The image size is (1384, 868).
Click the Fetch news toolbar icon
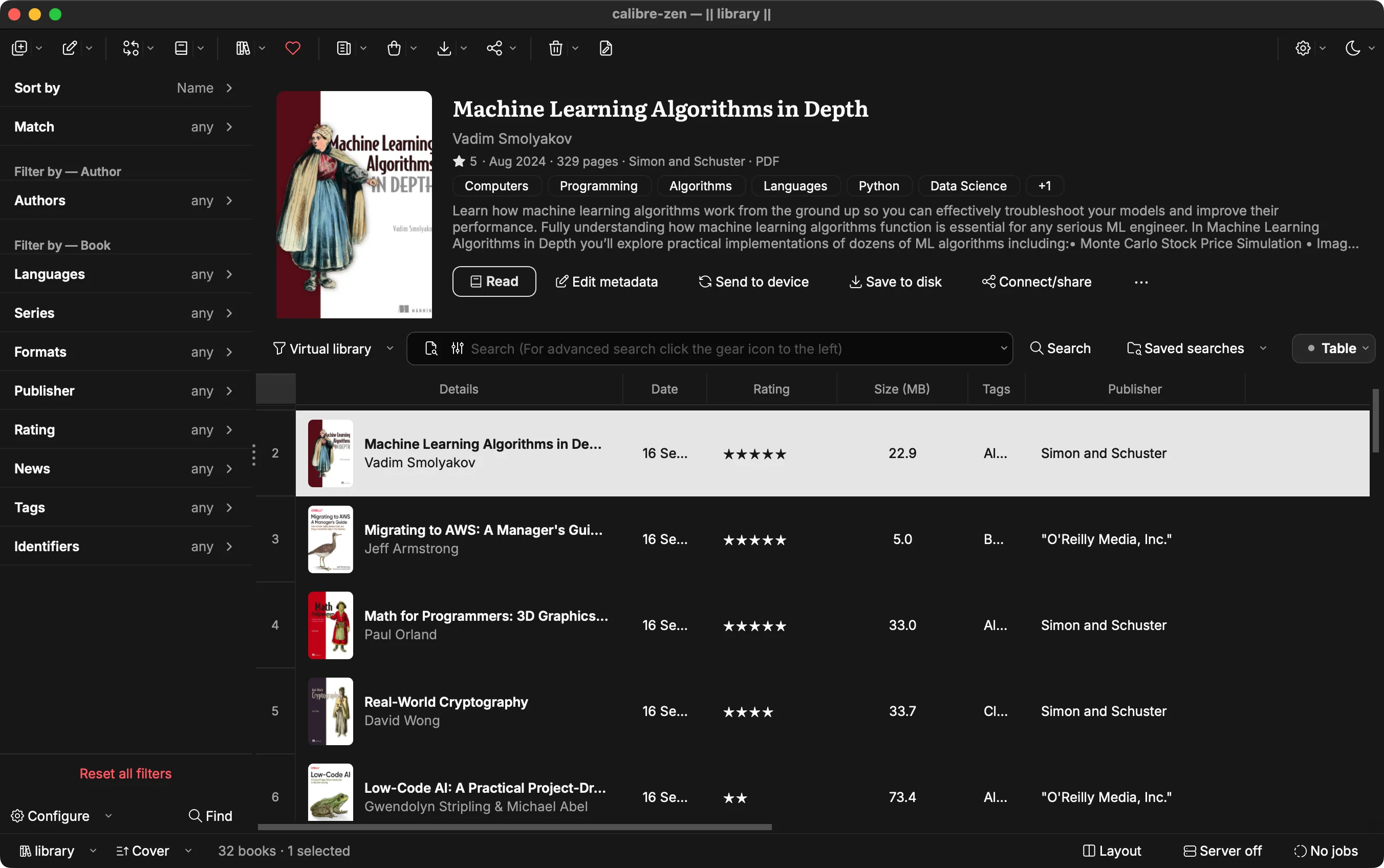click(344, 48)
